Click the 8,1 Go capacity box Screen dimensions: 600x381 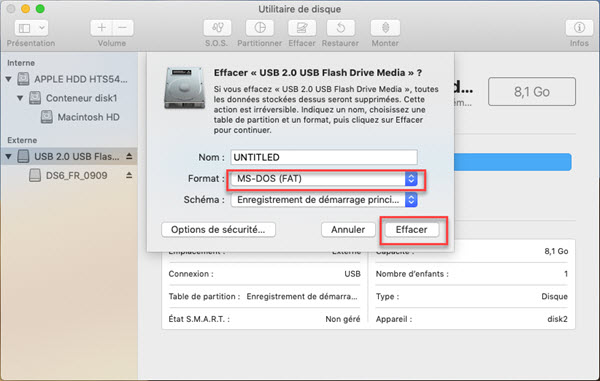[x=532, y=92]
